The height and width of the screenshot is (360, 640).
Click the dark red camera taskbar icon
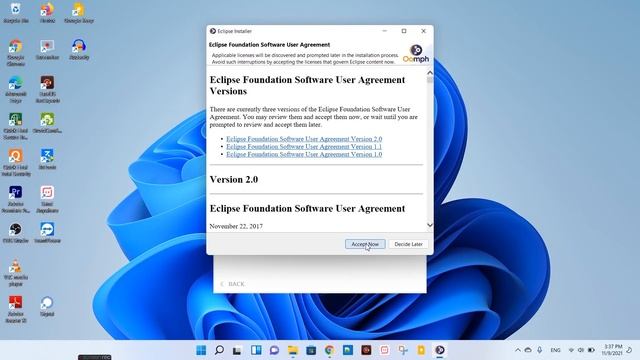[x=366, y=350]
